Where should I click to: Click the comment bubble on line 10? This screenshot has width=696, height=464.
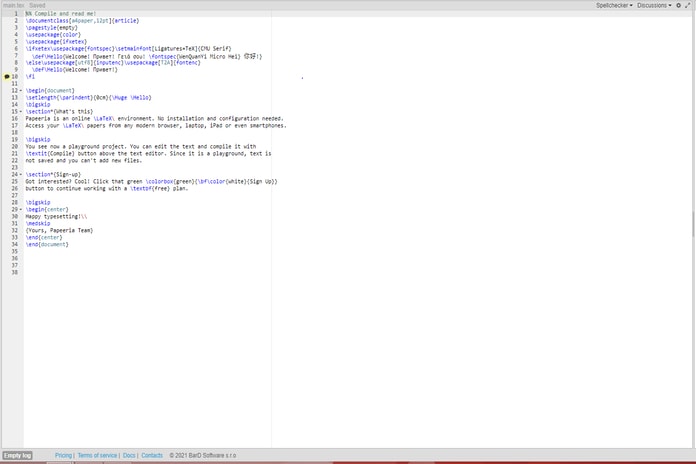point(6,76)
